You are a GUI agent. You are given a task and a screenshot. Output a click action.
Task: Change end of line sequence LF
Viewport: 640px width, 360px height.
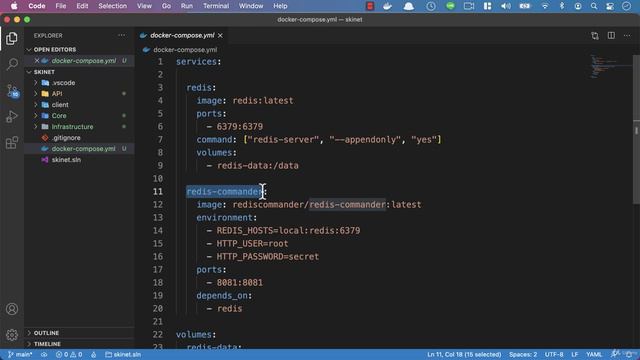click(x=575, y=354)
